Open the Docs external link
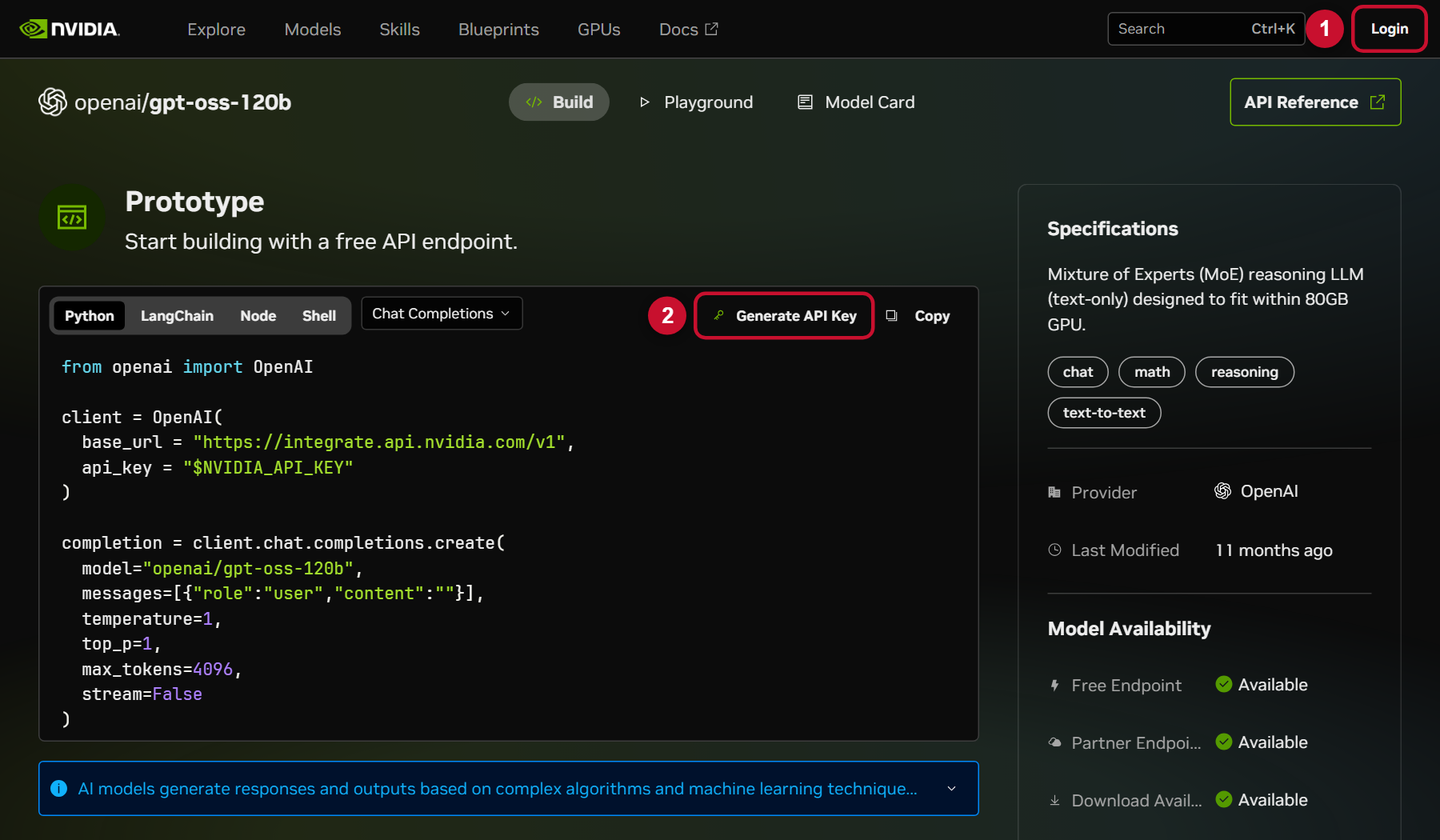The image size is (1440, 840). coord(688,29)
